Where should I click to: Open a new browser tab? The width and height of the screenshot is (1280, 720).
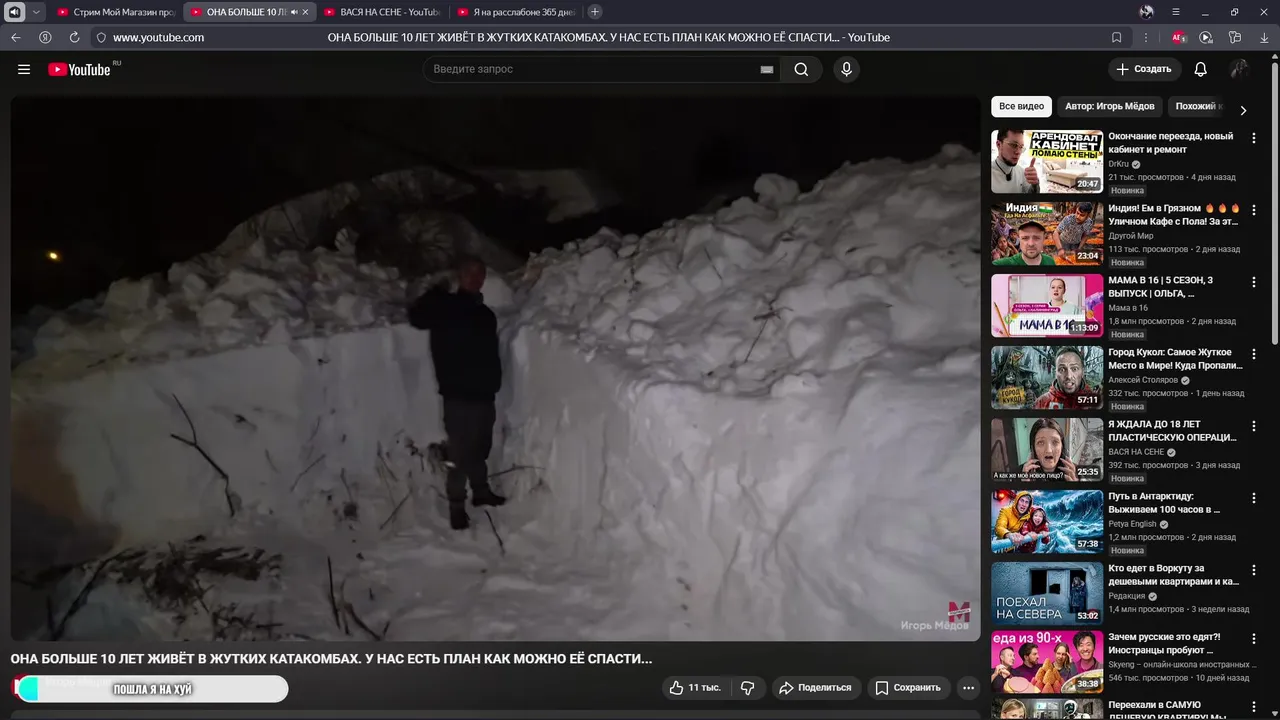point(595,12)
